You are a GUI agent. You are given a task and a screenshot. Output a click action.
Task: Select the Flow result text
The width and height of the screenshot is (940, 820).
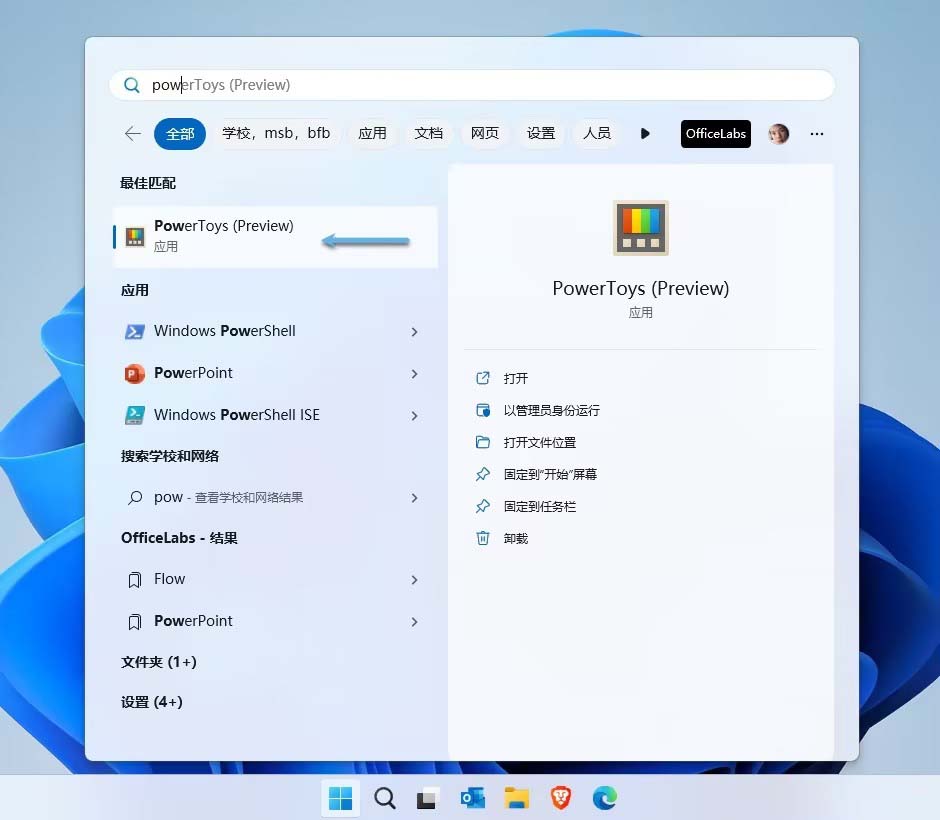pos(170,579)
